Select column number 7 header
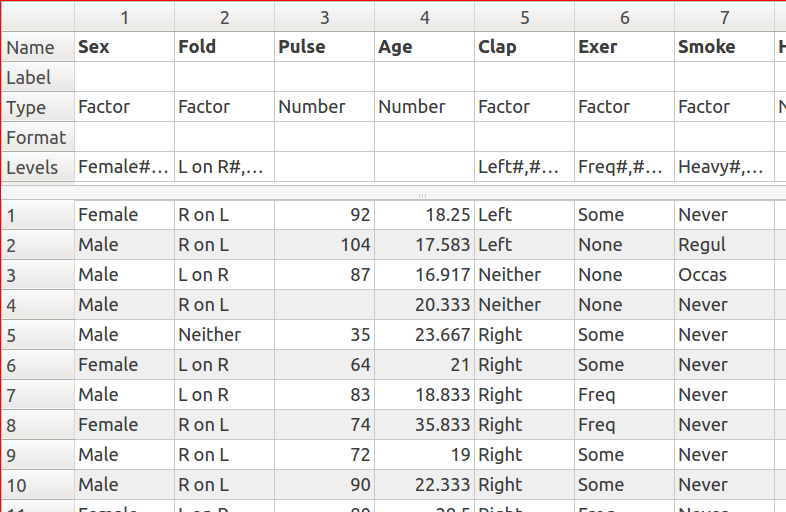Viewport: 786px width, 512px height. [x=724, y=18]
